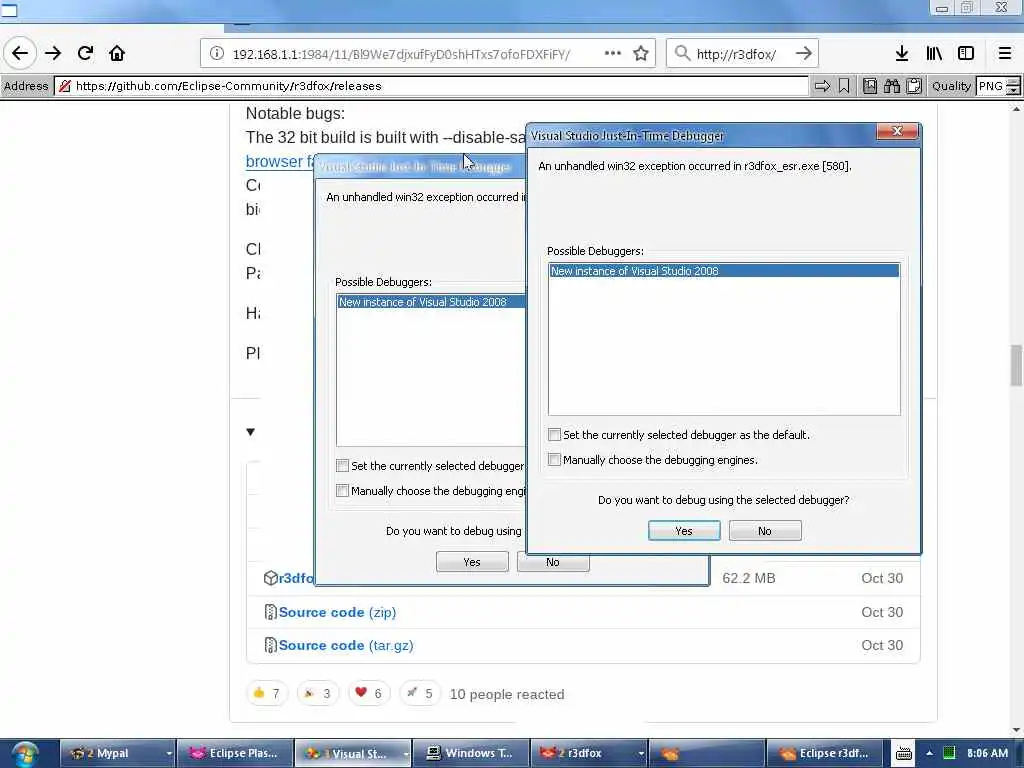Switch to Eclipse r3df... taskbar window
This screenshot has width=1024, height=768.
click(x=825, y=754)
